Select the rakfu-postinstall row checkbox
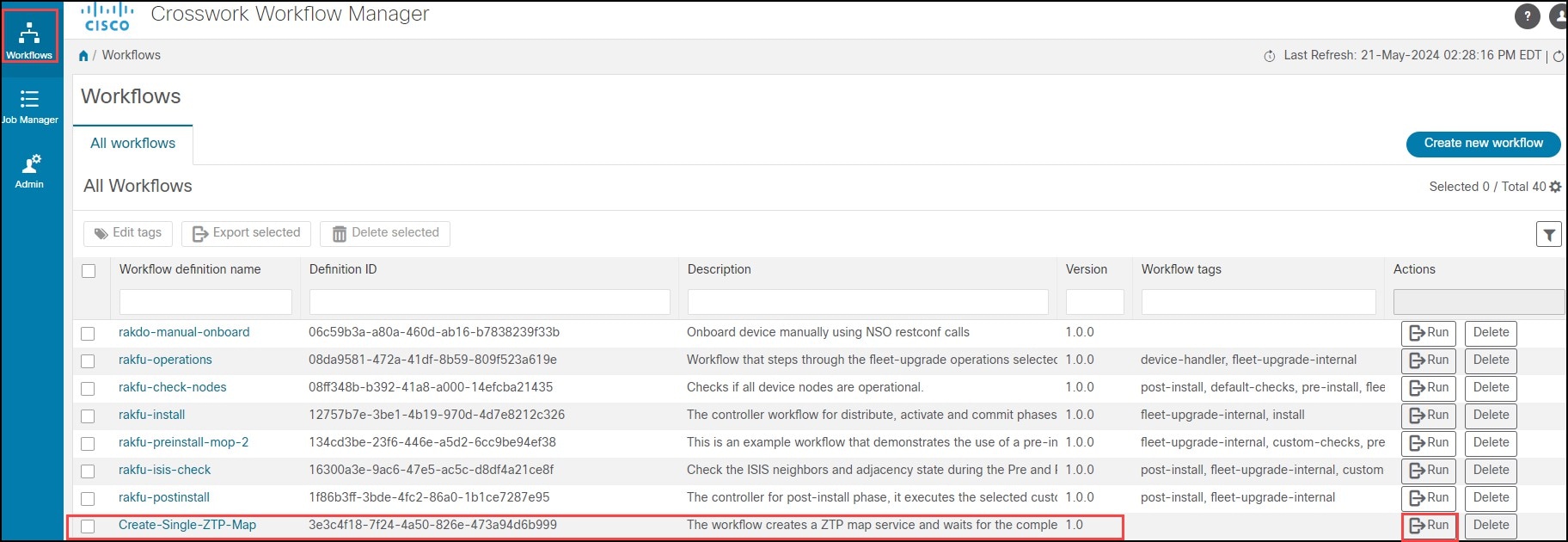1568x542 pixels. click(88, 499)
